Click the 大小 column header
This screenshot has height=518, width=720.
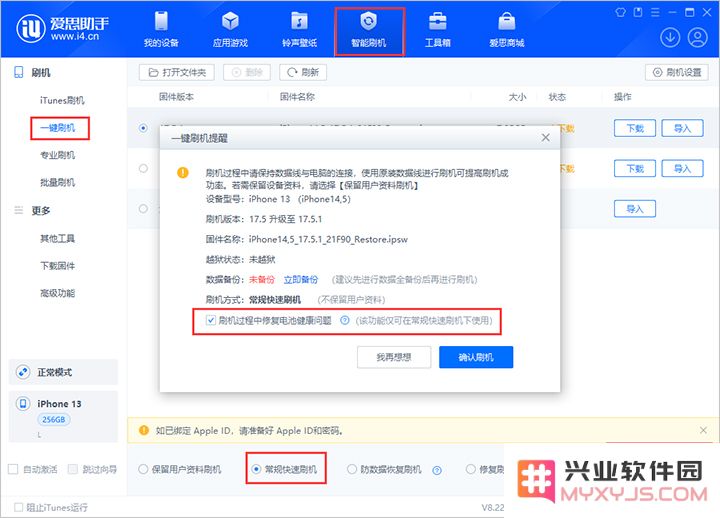(517, 97)
